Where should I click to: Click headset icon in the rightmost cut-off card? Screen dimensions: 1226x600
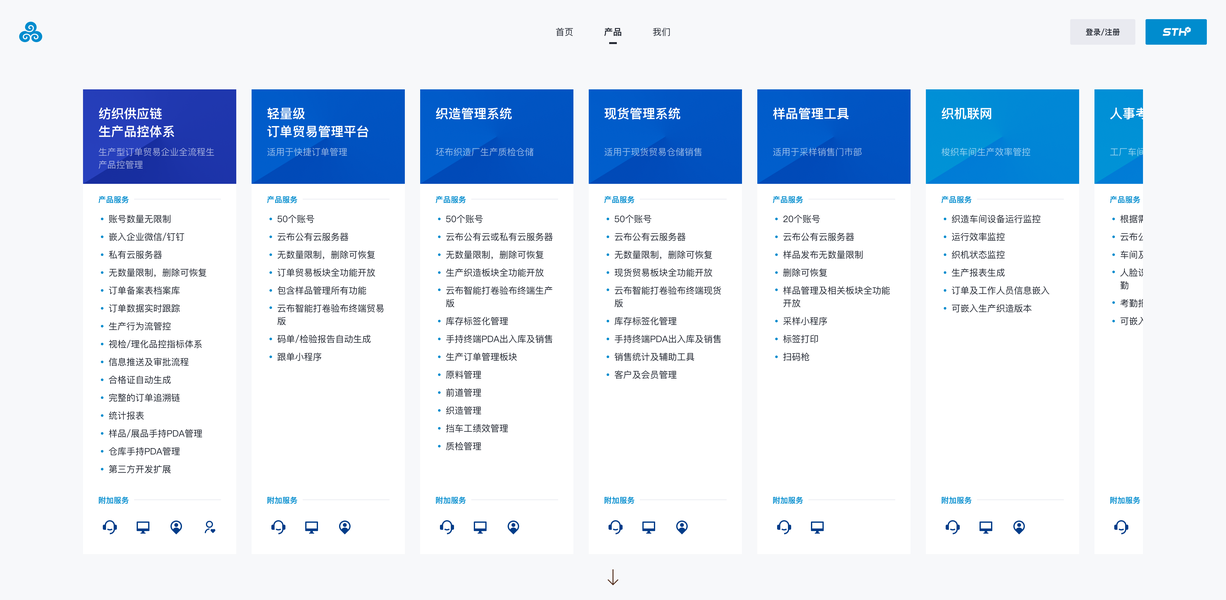[x=1121, y=527]
